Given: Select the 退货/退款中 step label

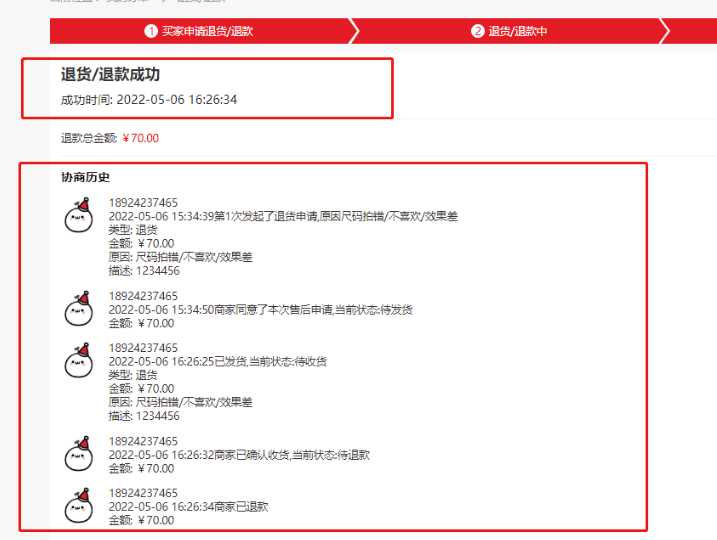Looking at the screenshot, I should point(517,31).
